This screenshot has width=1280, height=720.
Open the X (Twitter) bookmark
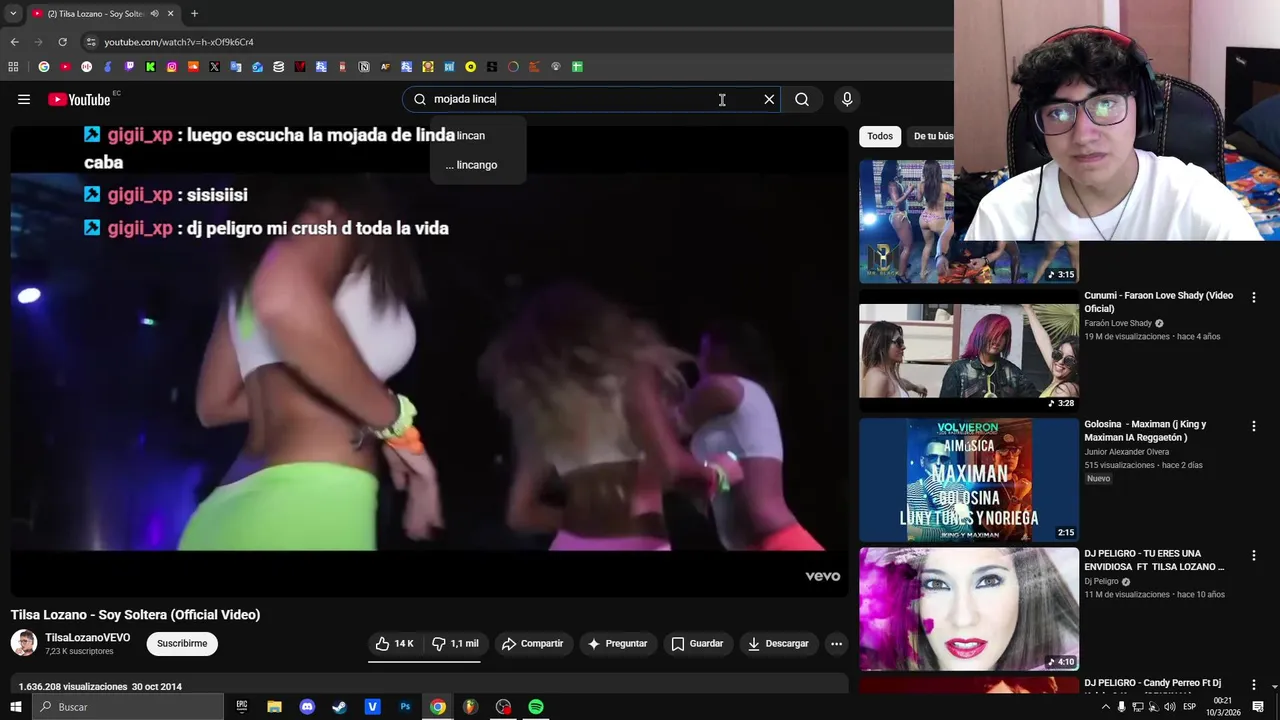pos(214,67)
